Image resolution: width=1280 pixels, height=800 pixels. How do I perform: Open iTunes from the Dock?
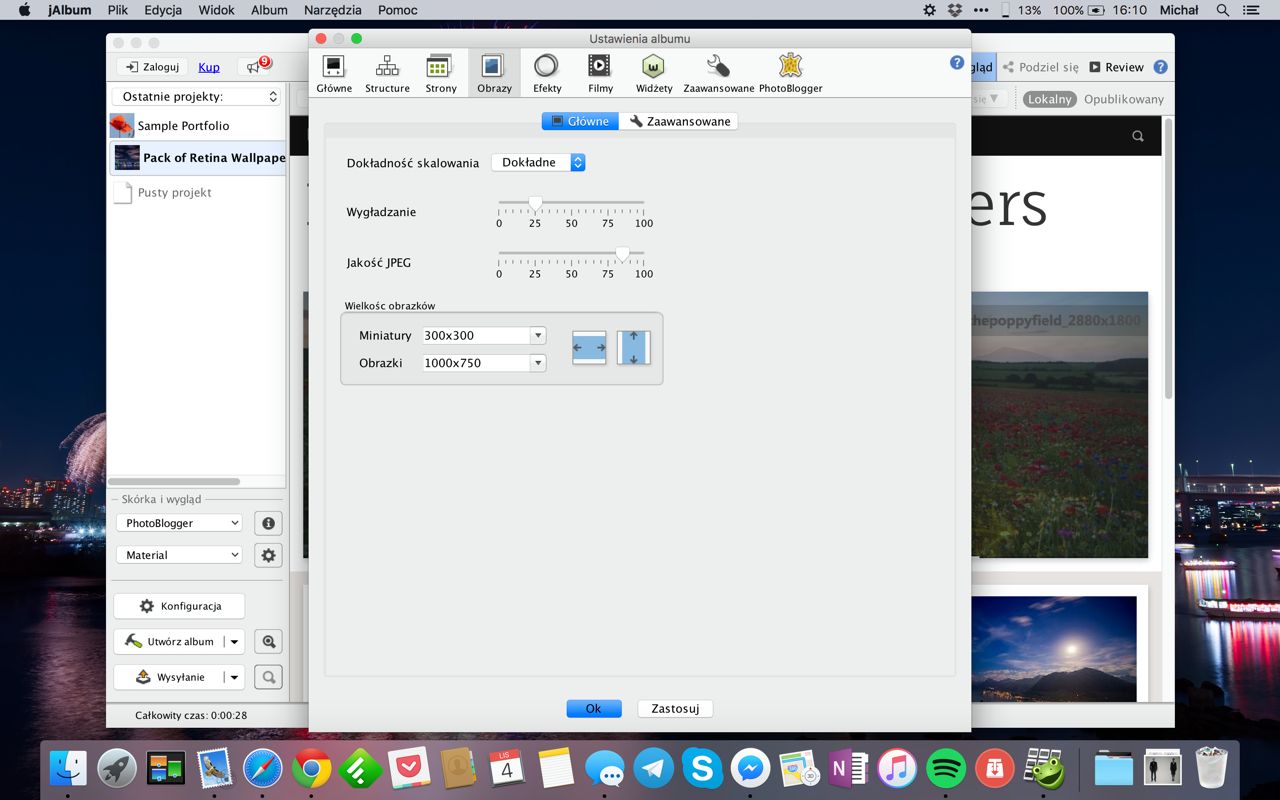pyautogui.click(x=897, y=769)
